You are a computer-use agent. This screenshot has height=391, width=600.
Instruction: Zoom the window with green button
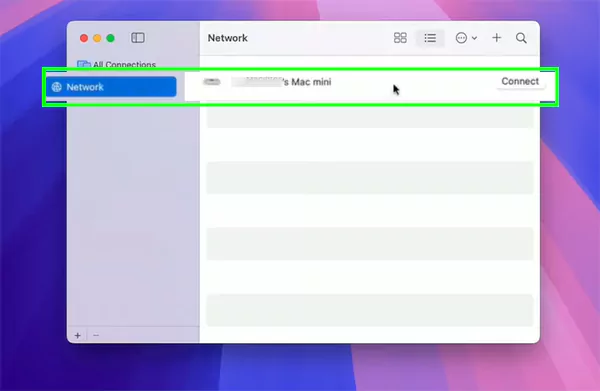(111, 38)
